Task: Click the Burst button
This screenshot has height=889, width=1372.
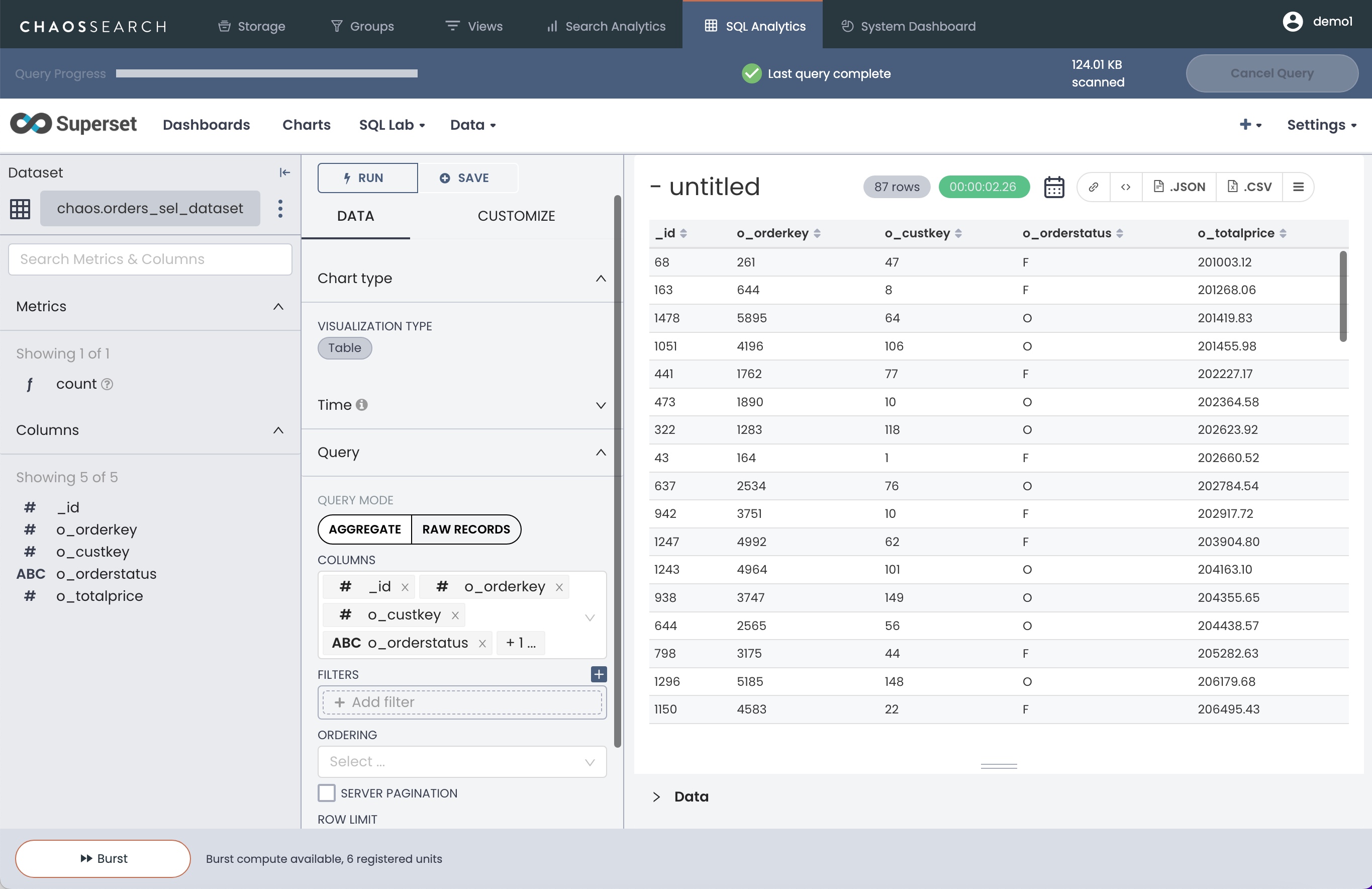Action: [103, 858]
